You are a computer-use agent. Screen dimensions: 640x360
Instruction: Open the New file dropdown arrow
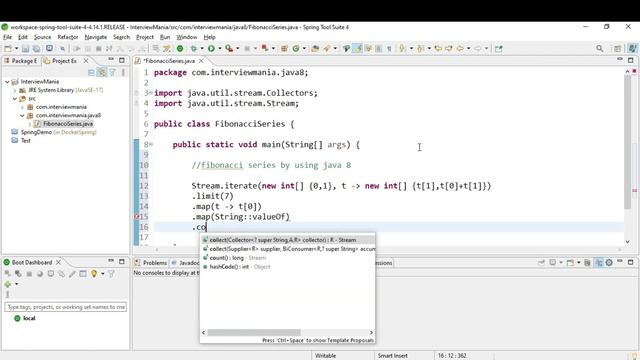[16, 49]
